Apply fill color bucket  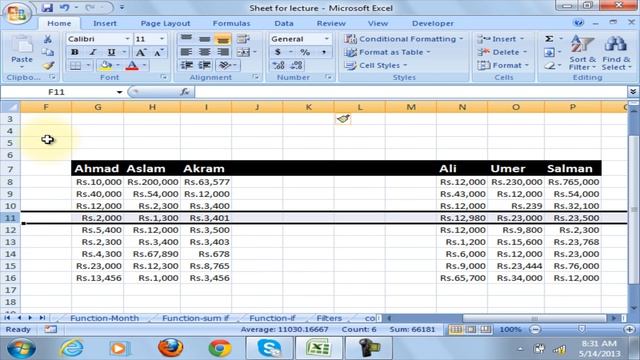106,65
